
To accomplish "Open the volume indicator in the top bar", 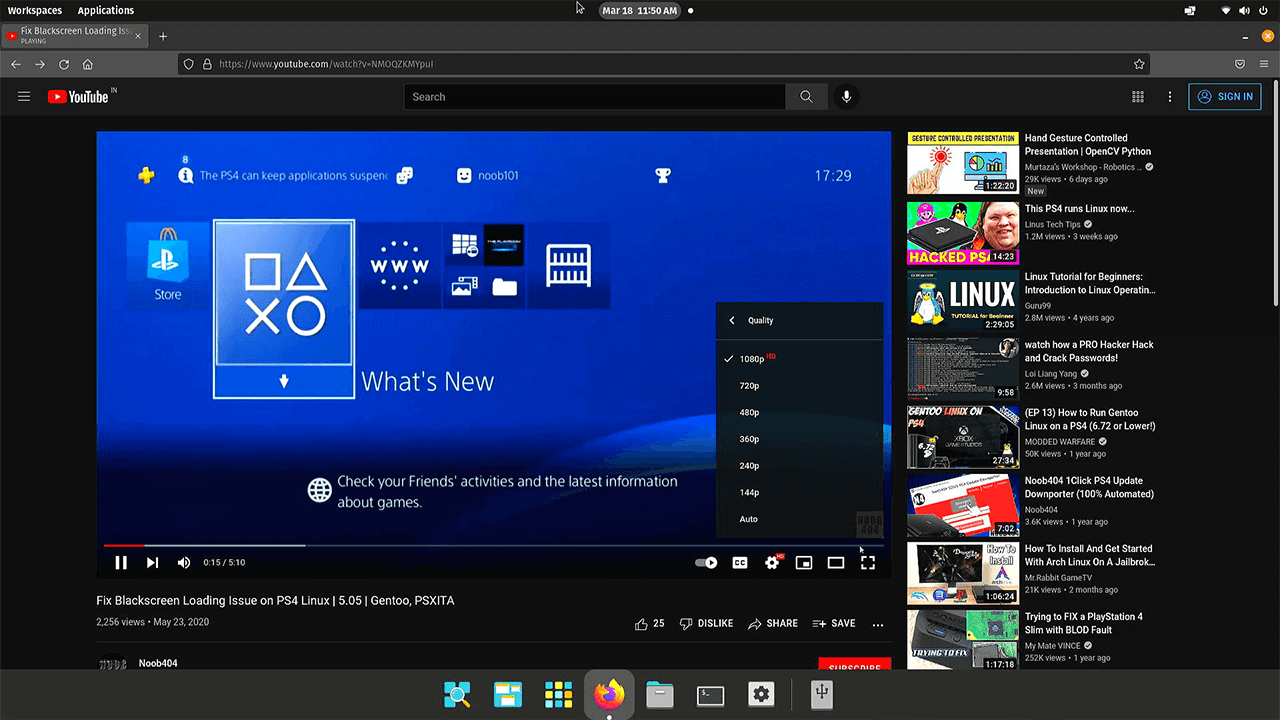I will [1245, 10].
